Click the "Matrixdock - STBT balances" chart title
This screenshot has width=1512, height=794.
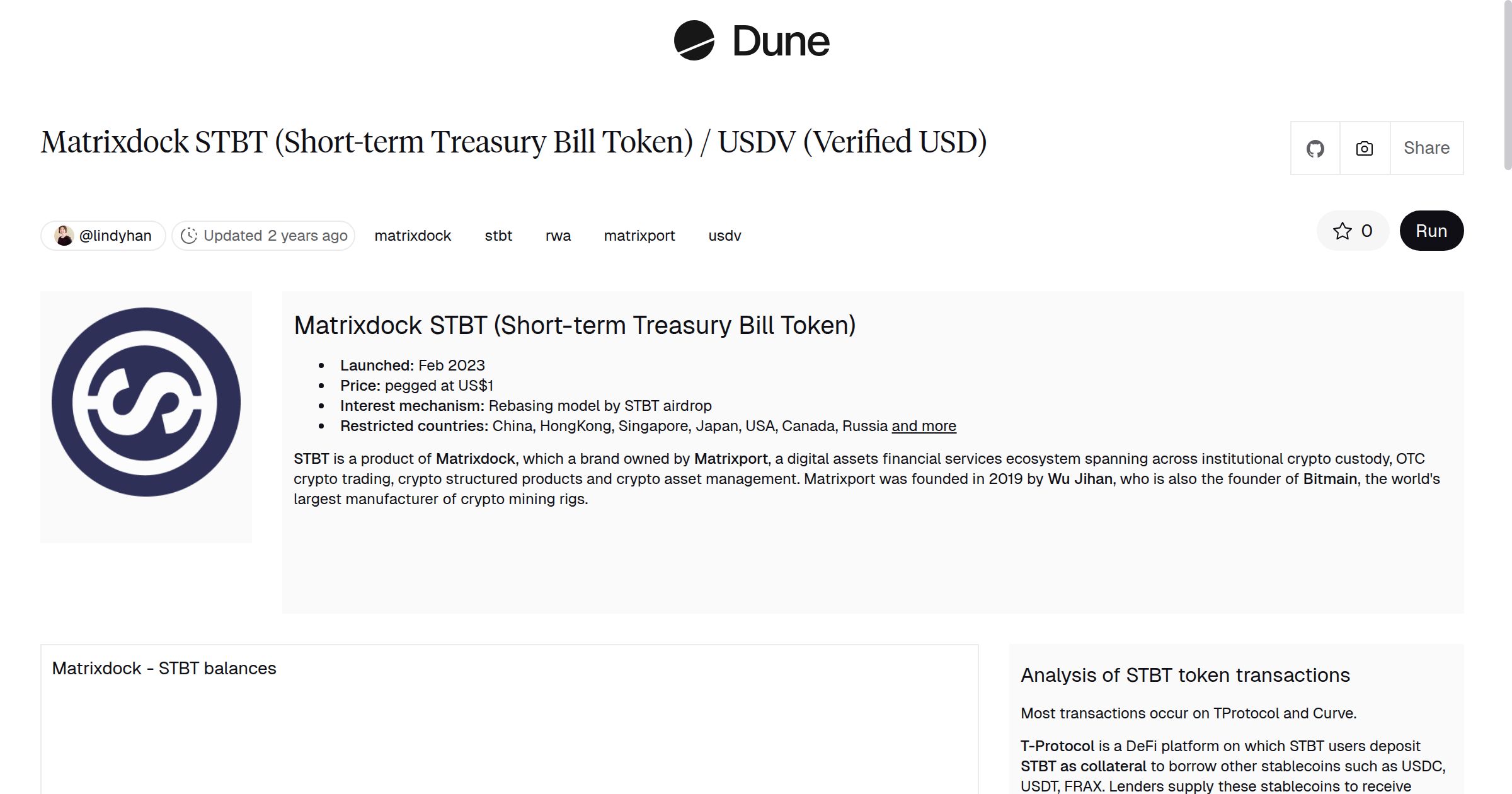[165, 668]
